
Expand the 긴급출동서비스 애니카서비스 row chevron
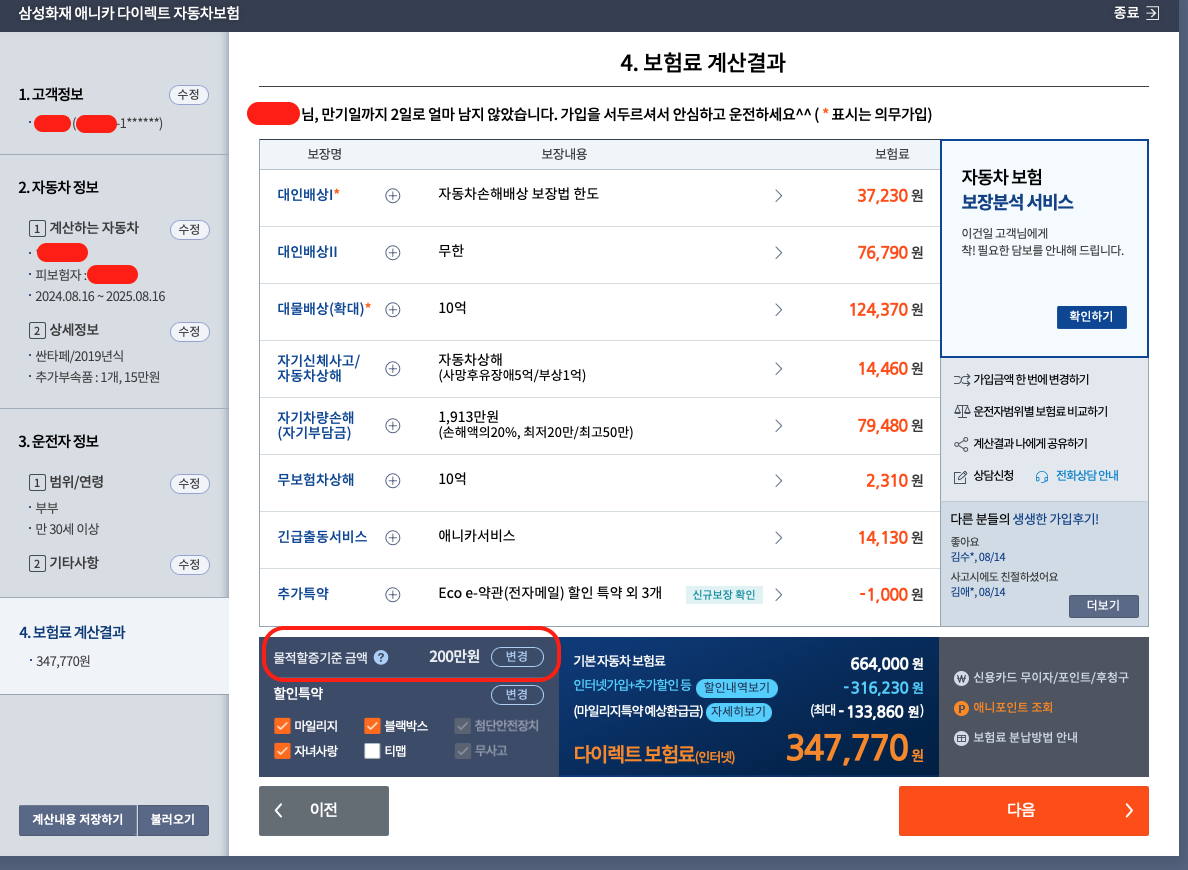[778, 537]
